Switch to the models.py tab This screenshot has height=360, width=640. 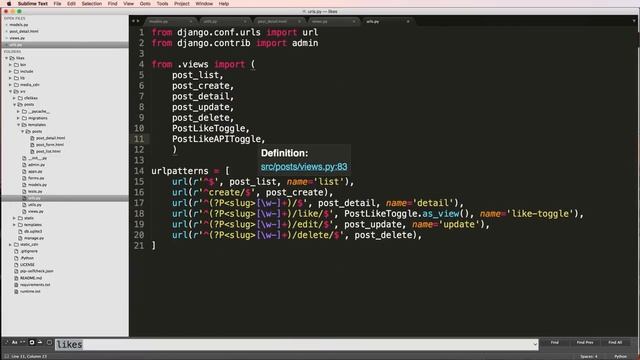click(170, 21)
